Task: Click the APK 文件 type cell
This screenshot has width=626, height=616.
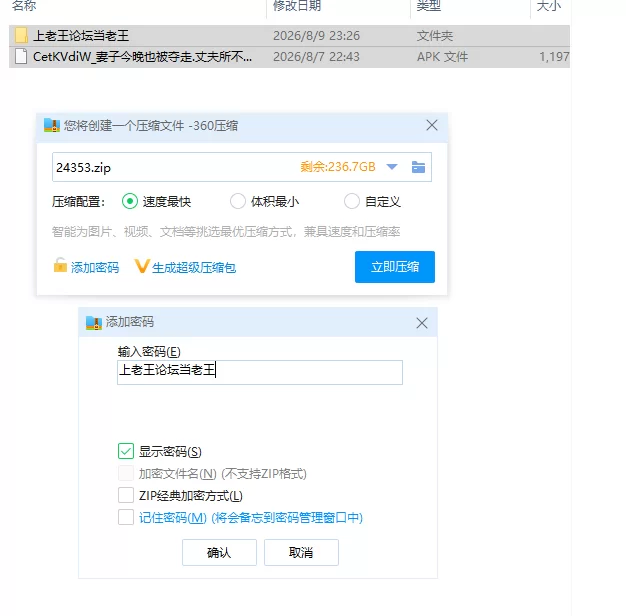Action: (442, 57)
